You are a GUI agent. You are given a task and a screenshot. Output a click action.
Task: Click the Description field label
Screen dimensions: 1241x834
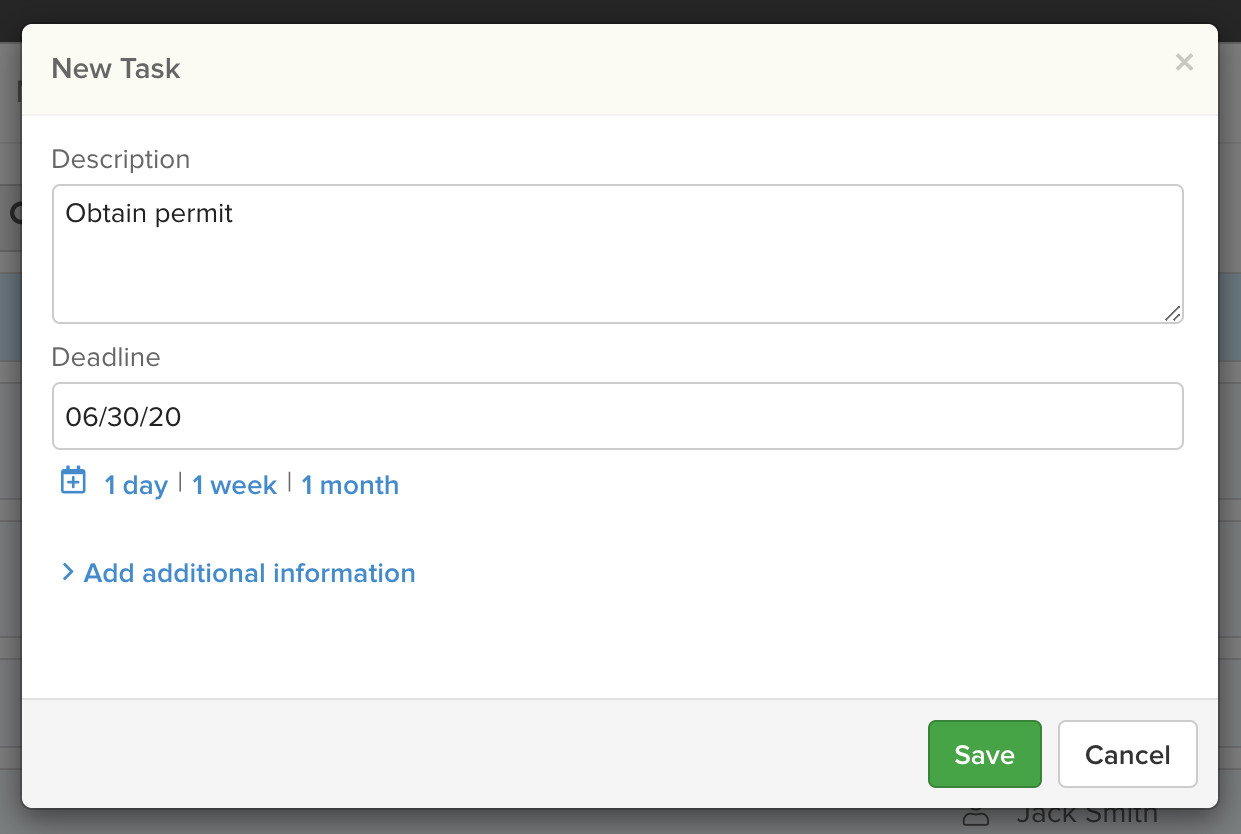point(120,159)
